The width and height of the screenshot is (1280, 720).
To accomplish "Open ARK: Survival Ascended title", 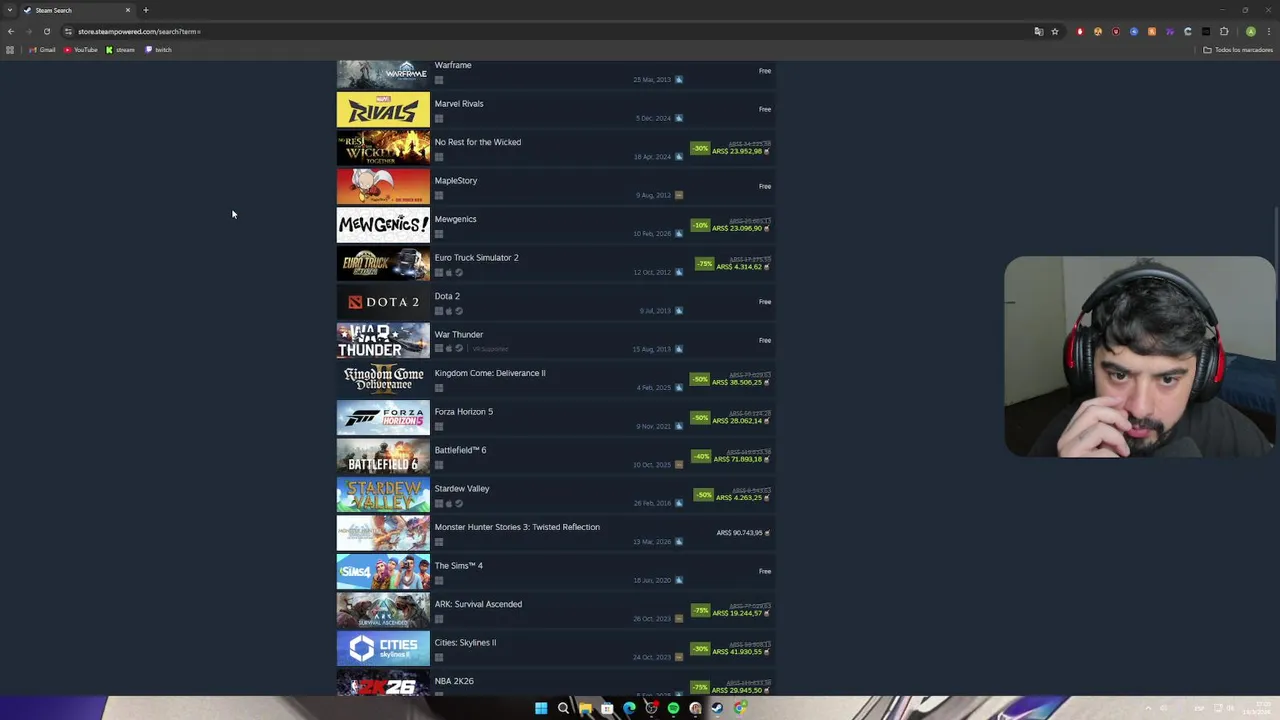I will click(x=478, y=604).
